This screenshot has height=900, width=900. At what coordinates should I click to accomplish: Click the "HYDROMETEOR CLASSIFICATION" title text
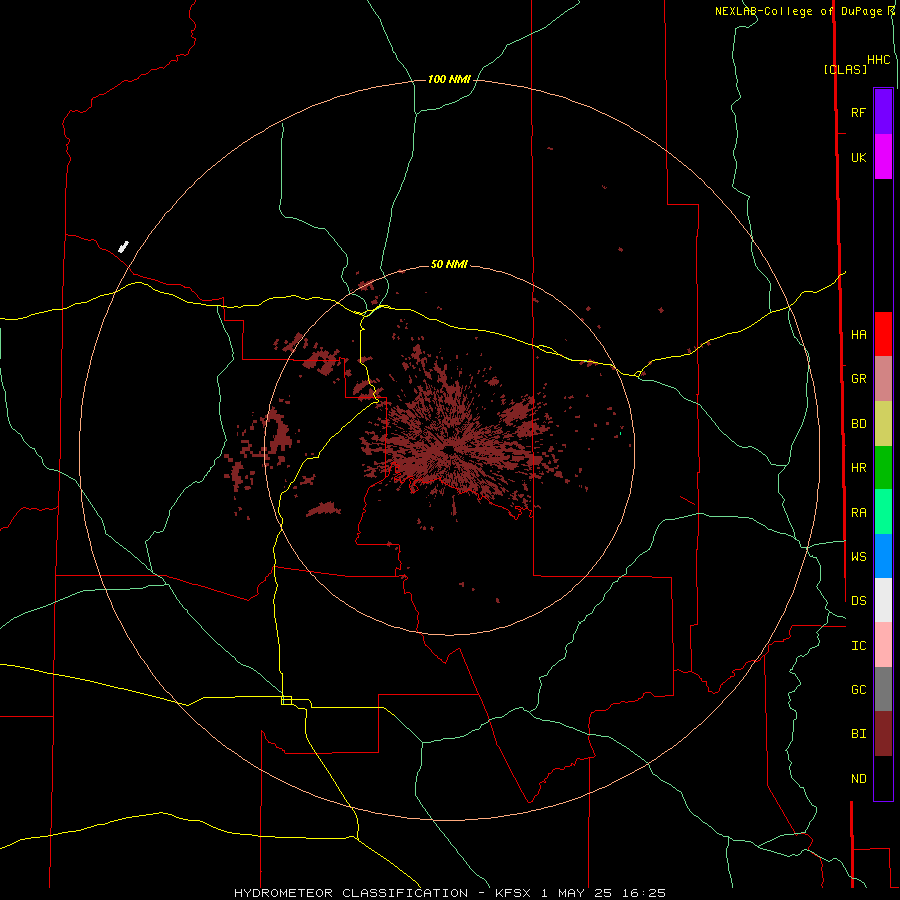pyautogui.click(x=351, y=893)
